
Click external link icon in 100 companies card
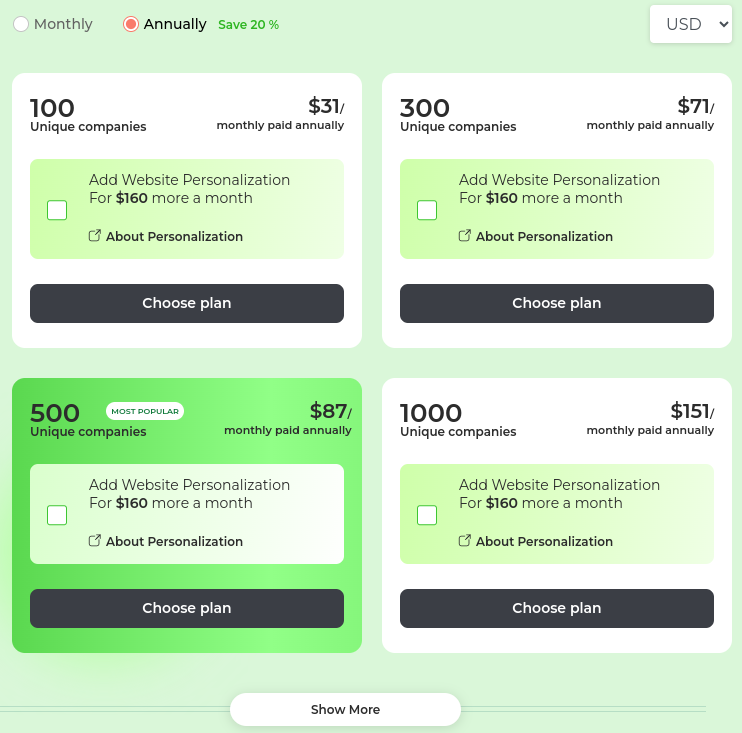[95, 235]
